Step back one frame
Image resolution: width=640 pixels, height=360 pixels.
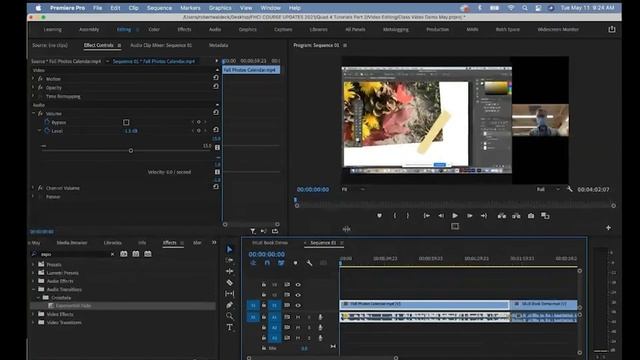(x=441, y=216)
